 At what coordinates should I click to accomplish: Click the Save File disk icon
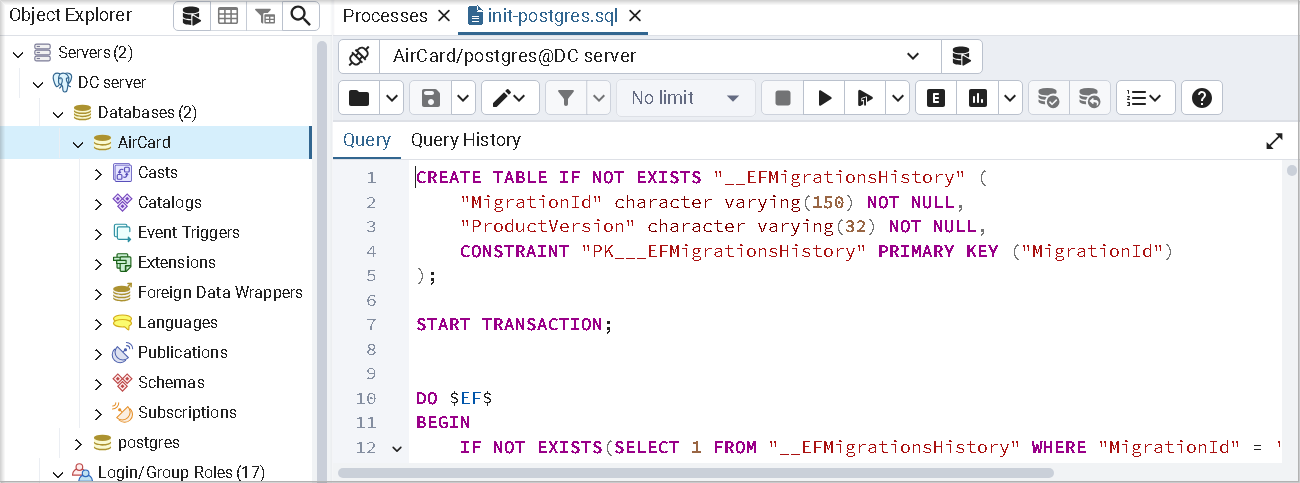[x=431, y=98]
